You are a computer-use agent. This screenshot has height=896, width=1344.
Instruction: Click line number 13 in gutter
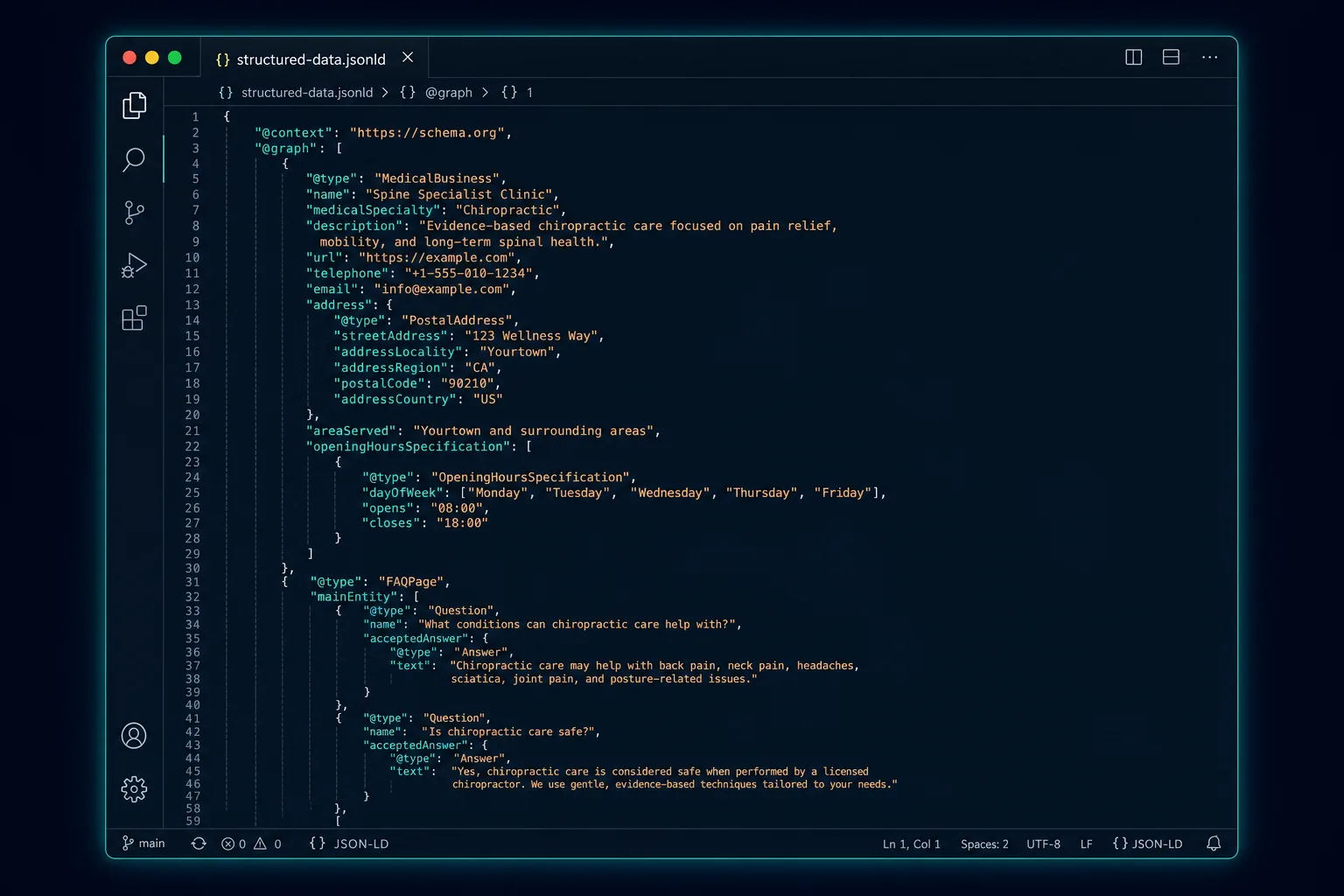tap(192, 304)
